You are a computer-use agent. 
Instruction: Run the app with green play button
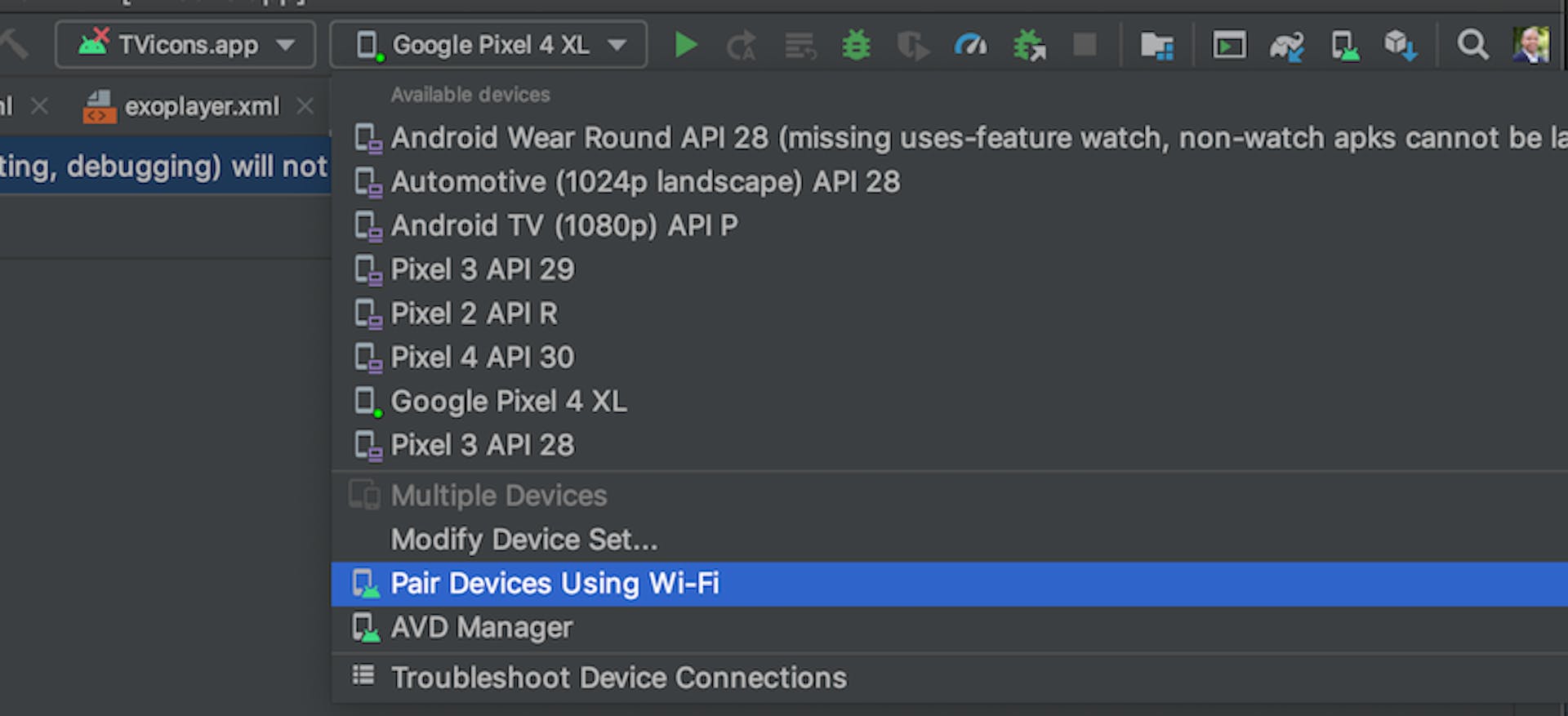[x=686, y=45]
